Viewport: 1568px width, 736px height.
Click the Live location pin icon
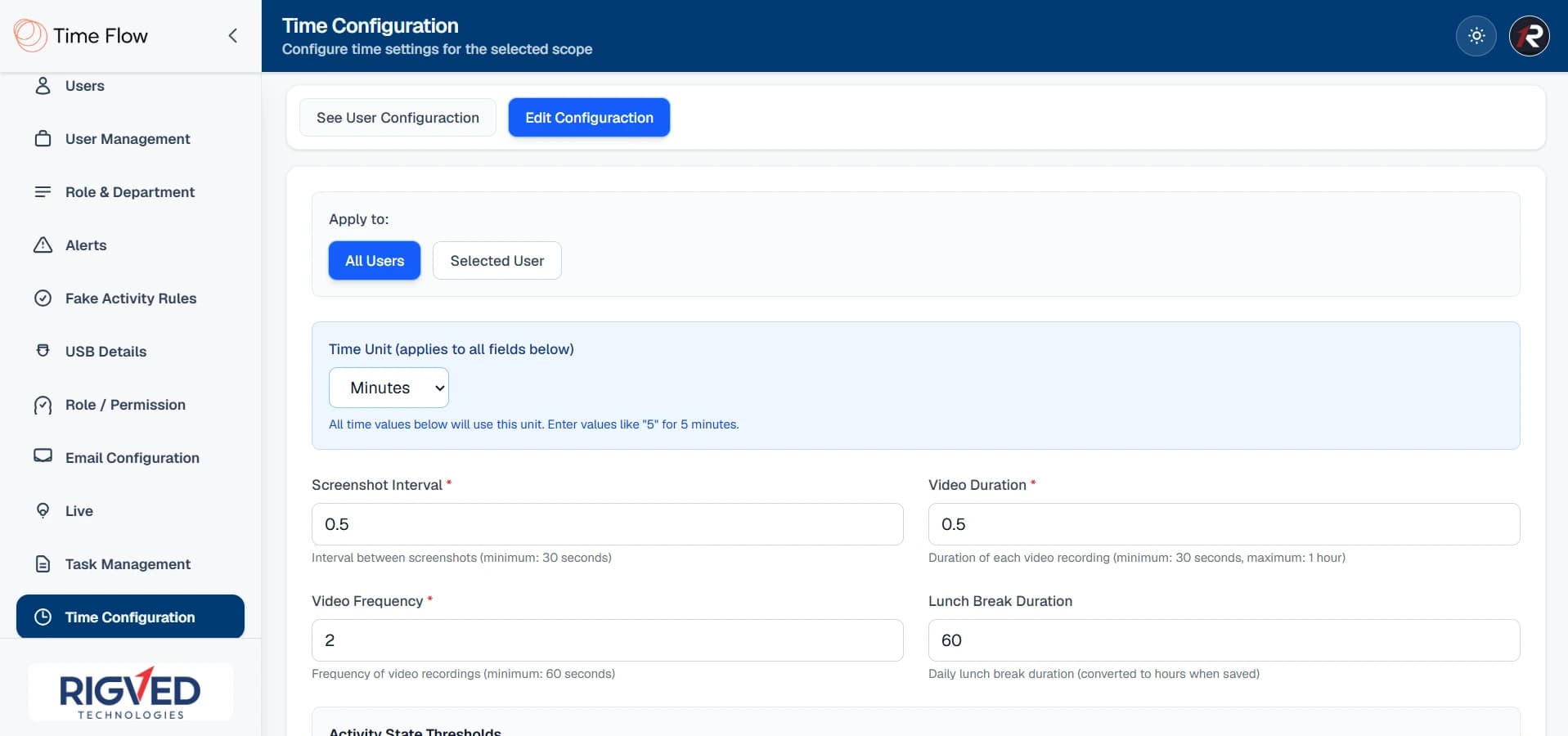43,510
